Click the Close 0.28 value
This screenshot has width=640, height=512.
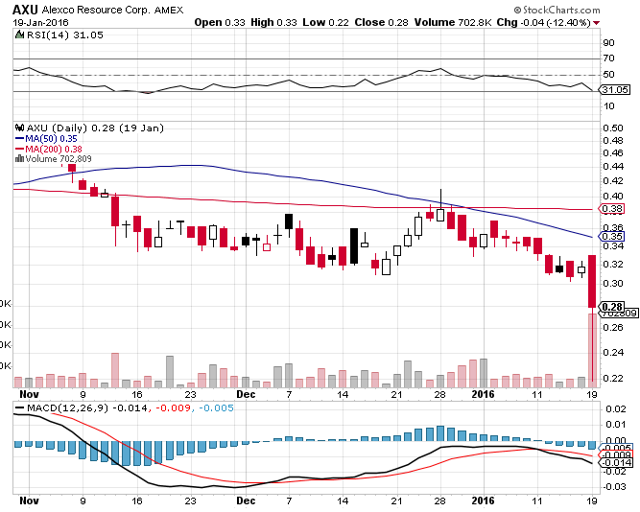(381, 22)
